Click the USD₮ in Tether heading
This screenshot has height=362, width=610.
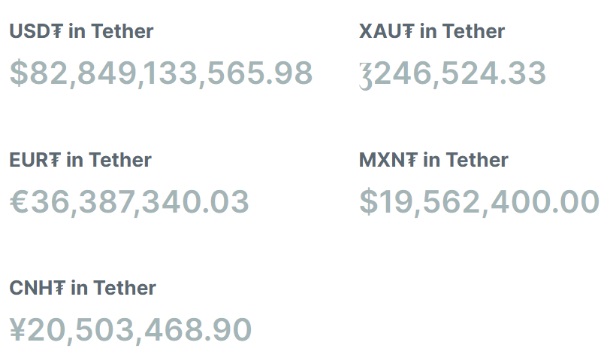(x=81, y=31)
